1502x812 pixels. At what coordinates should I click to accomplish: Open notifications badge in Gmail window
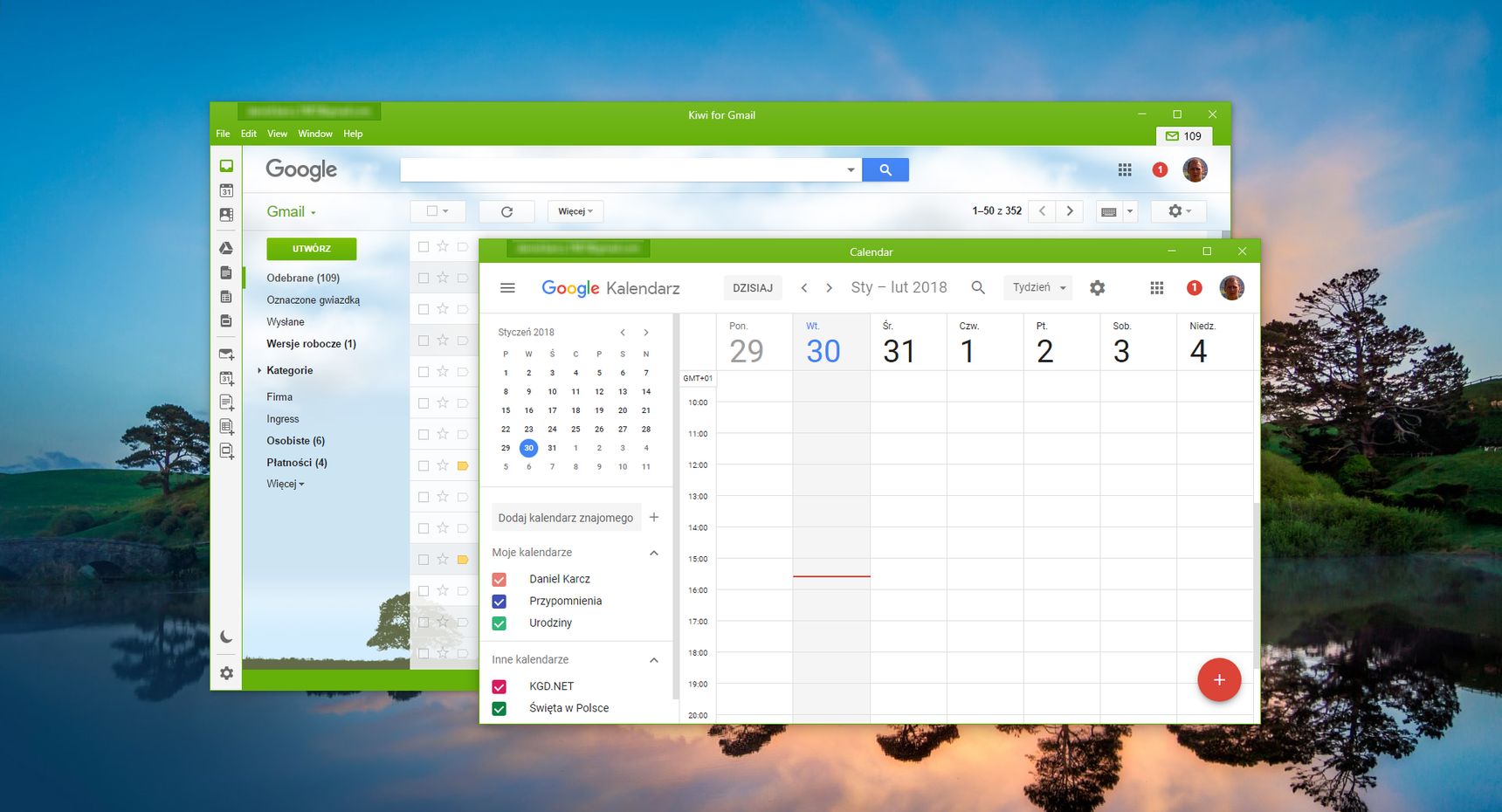pos(1160,170)
